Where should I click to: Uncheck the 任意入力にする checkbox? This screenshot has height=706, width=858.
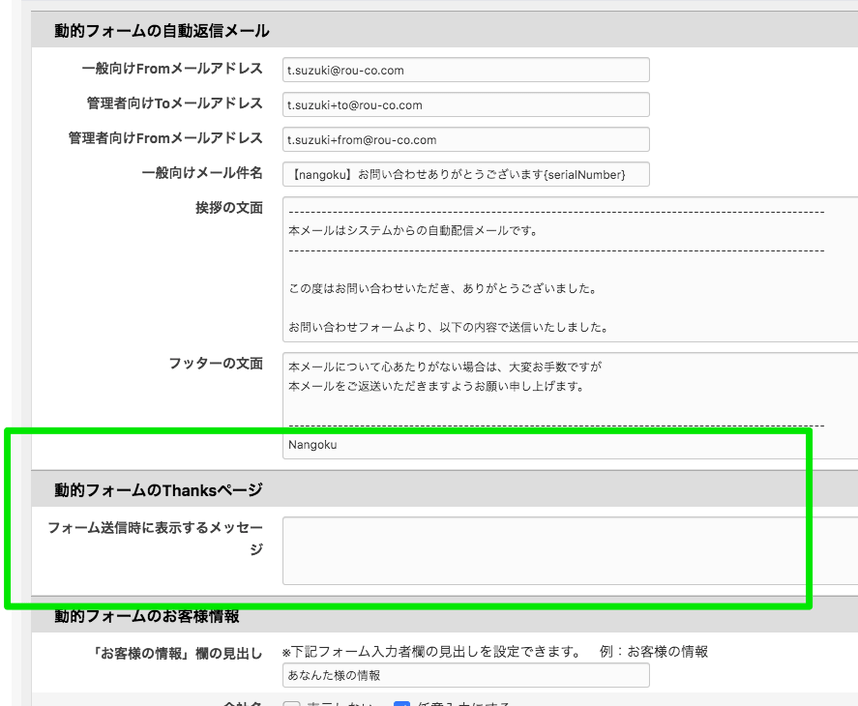tap(402, 704)
